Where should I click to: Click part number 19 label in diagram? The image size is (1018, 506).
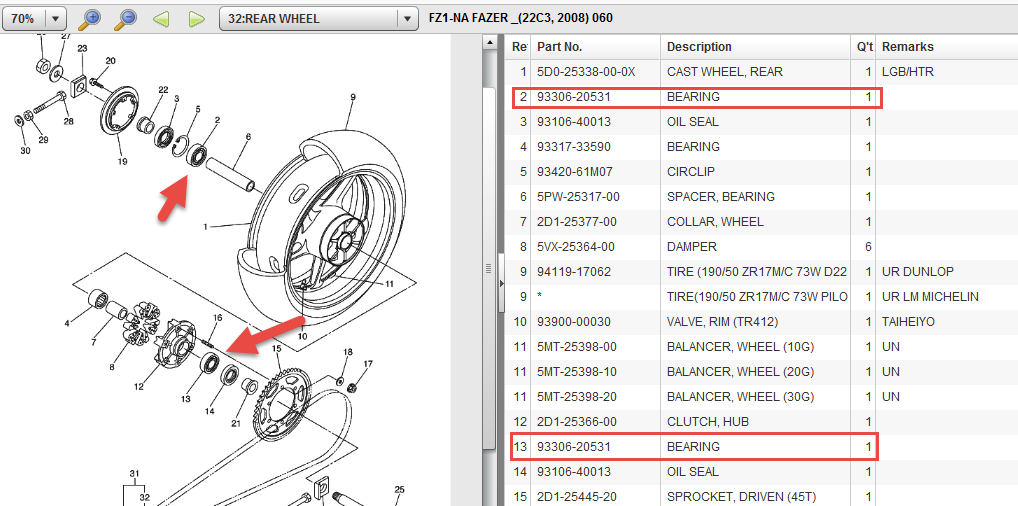point(122,162)
